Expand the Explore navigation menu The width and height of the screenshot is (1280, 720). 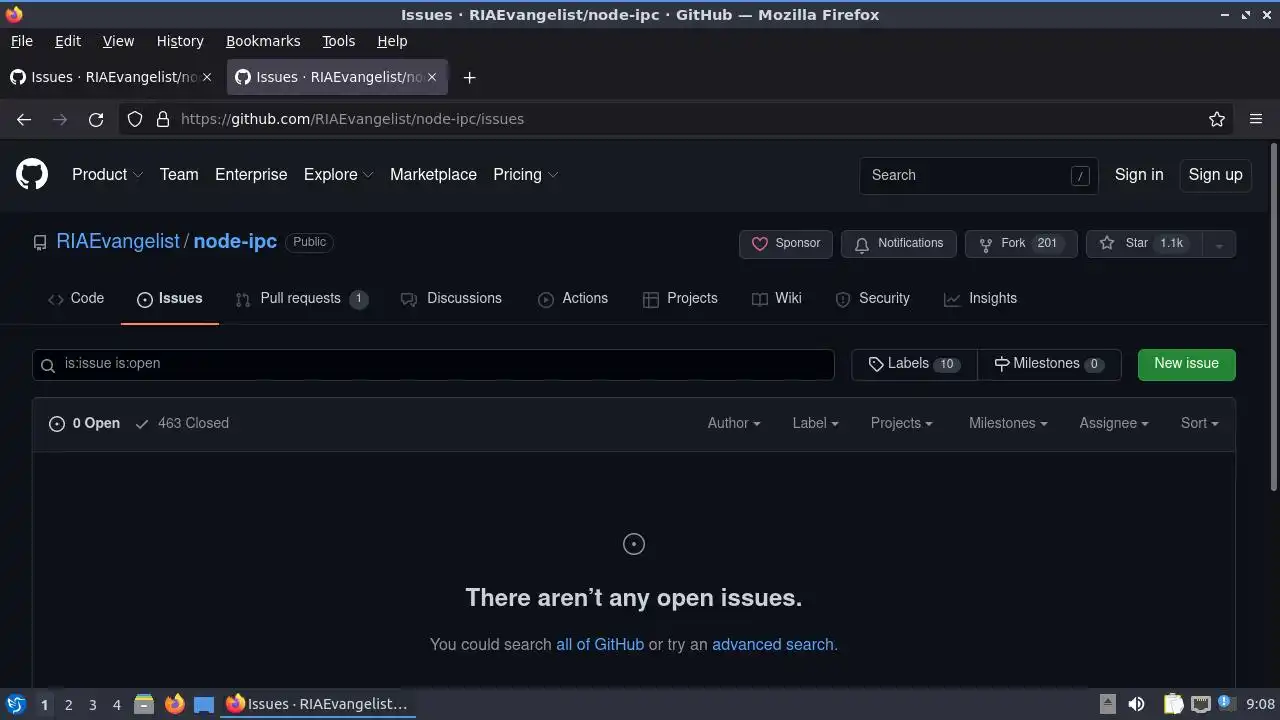click(x=338, y=174)
